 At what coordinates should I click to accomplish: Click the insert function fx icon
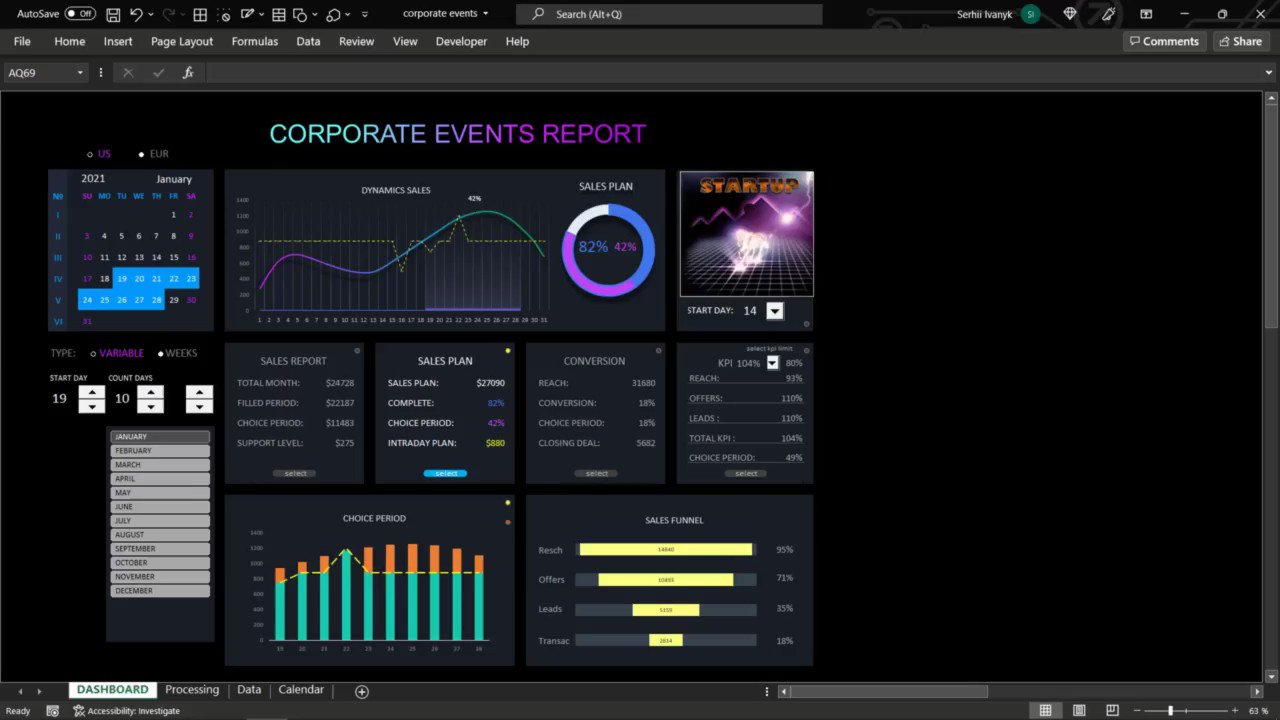pos(188,73)
